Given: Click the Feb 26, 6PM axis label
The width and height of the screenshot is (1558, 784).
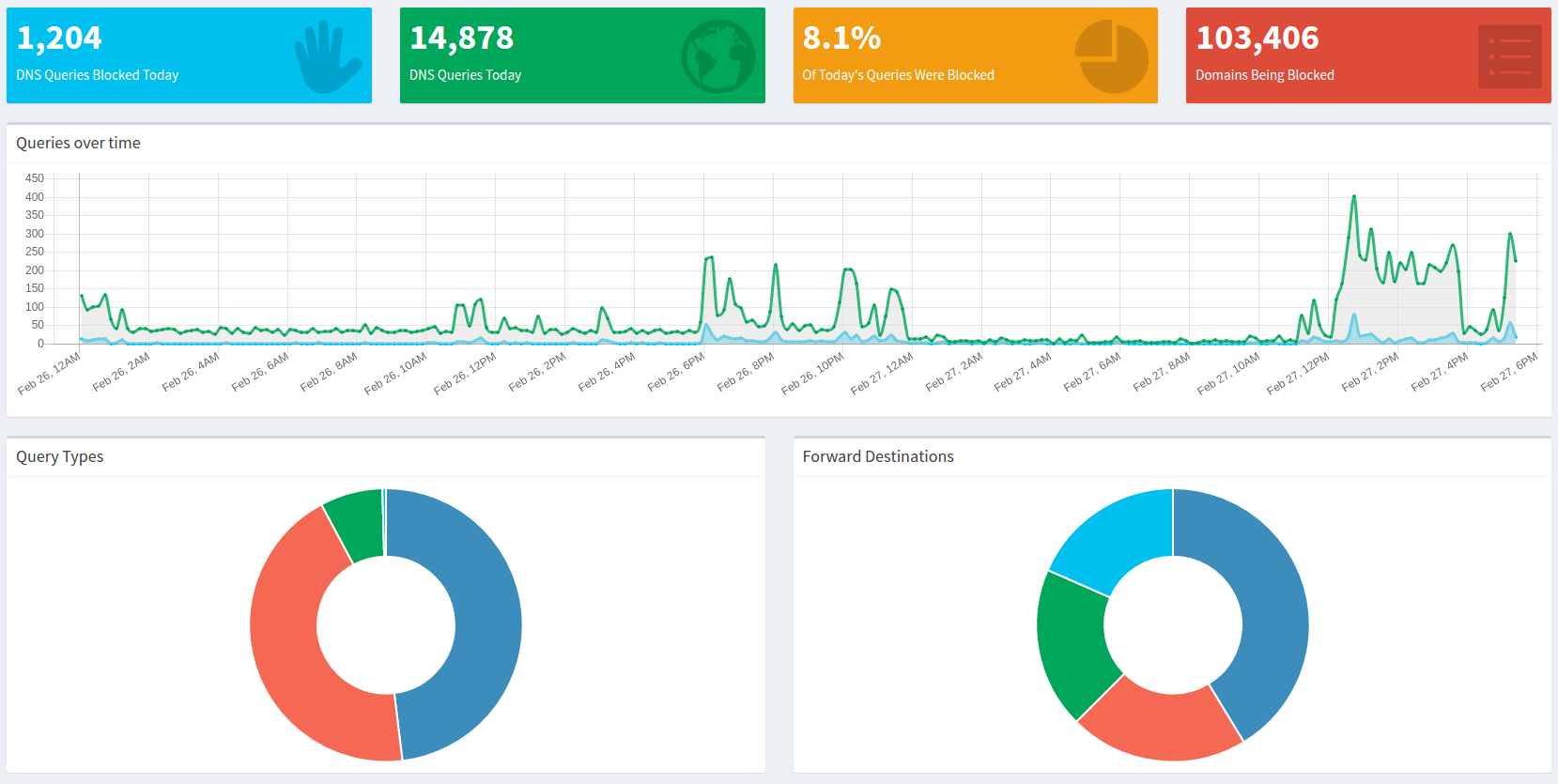Looking at the screenshot, I should pyautogui.click(x=676, y=373).
